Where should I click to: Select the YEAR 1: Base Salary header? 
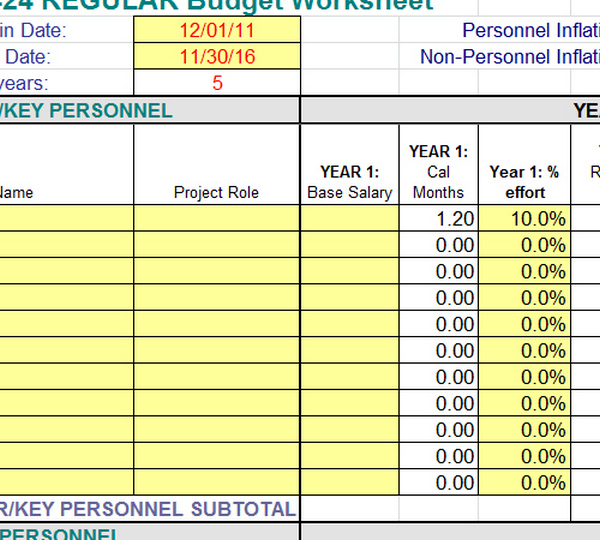[x=350, y=164]
